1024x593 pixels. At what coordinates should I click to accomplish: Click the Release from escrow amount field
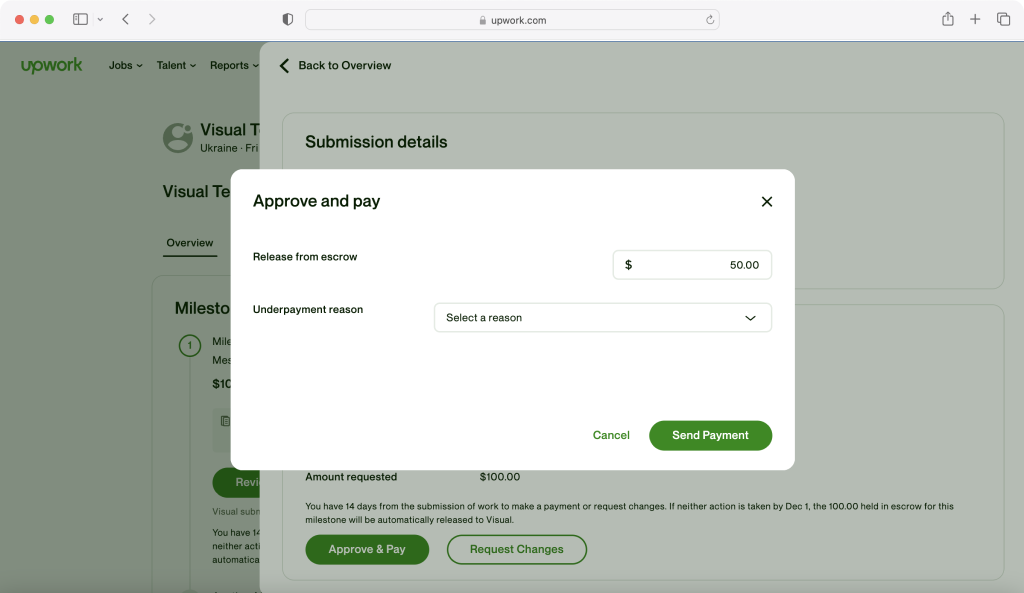(x=692, y=265)
